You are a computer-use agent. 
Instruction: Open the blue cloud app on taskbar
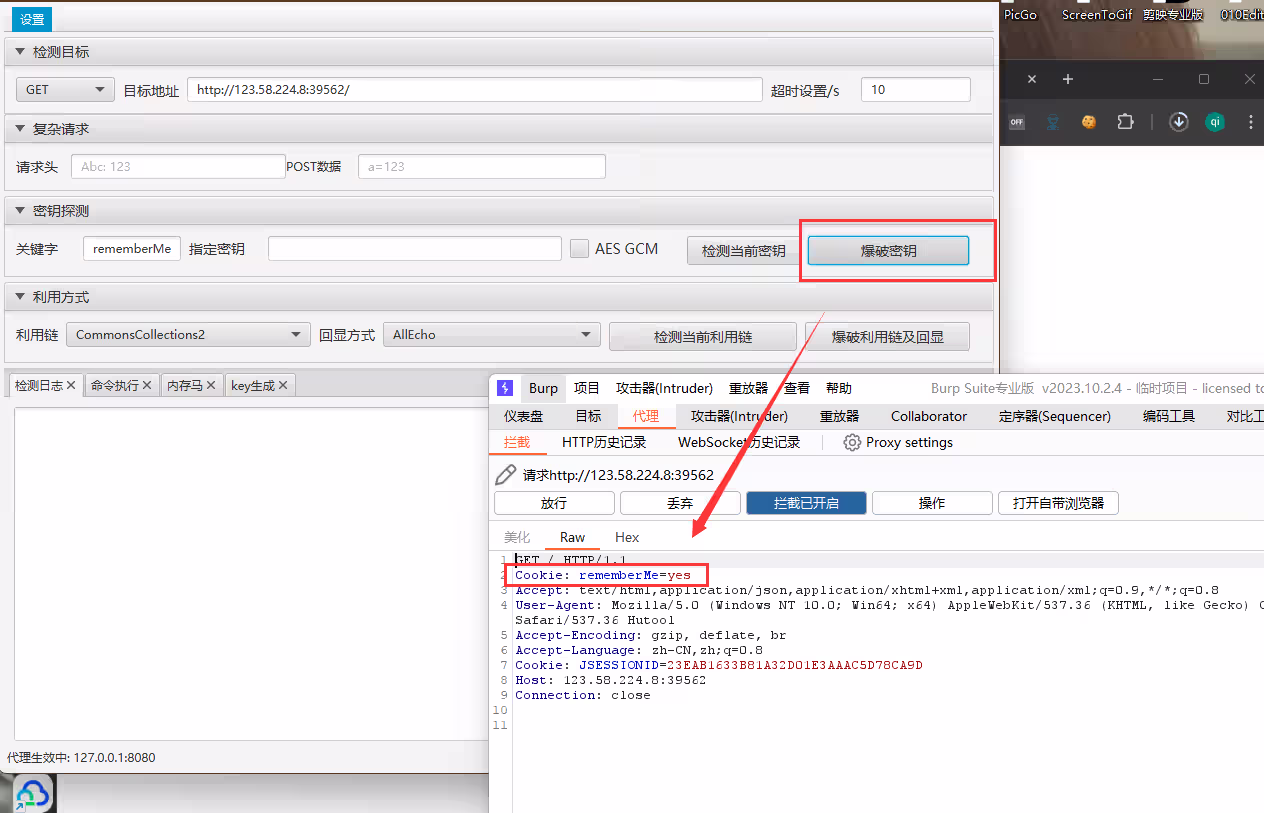[x=31, y=795]
